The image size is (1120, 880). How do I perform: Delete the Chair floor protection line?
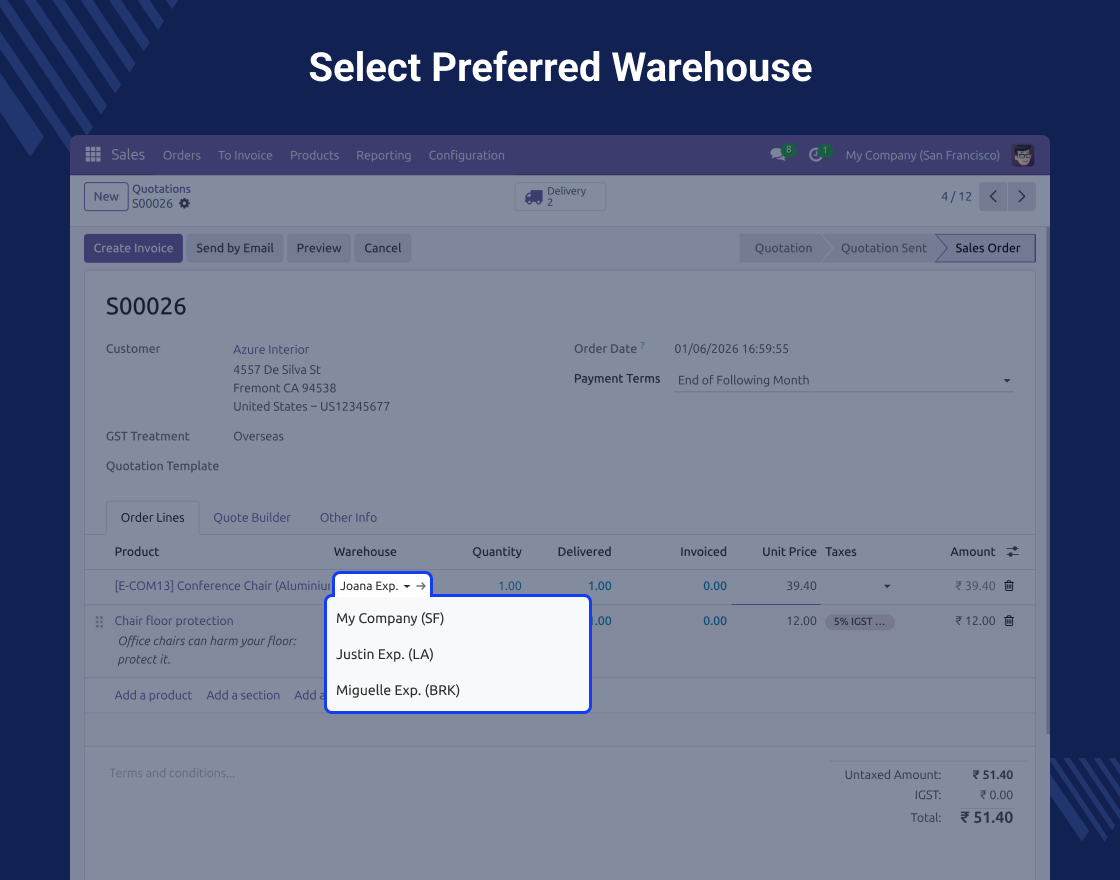pos(1009,621)
